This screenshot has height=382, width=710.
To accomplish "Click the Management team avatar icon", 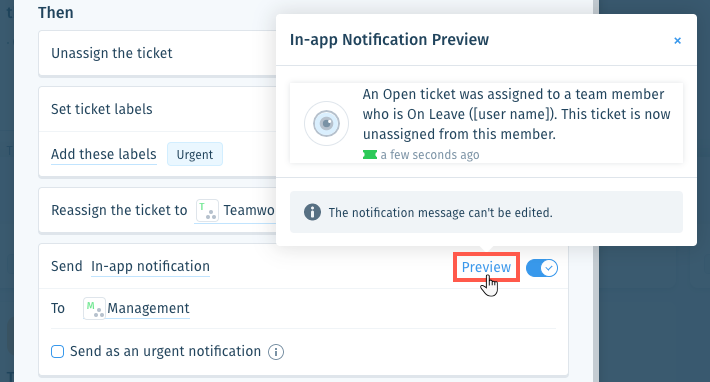I will point(94,308).
